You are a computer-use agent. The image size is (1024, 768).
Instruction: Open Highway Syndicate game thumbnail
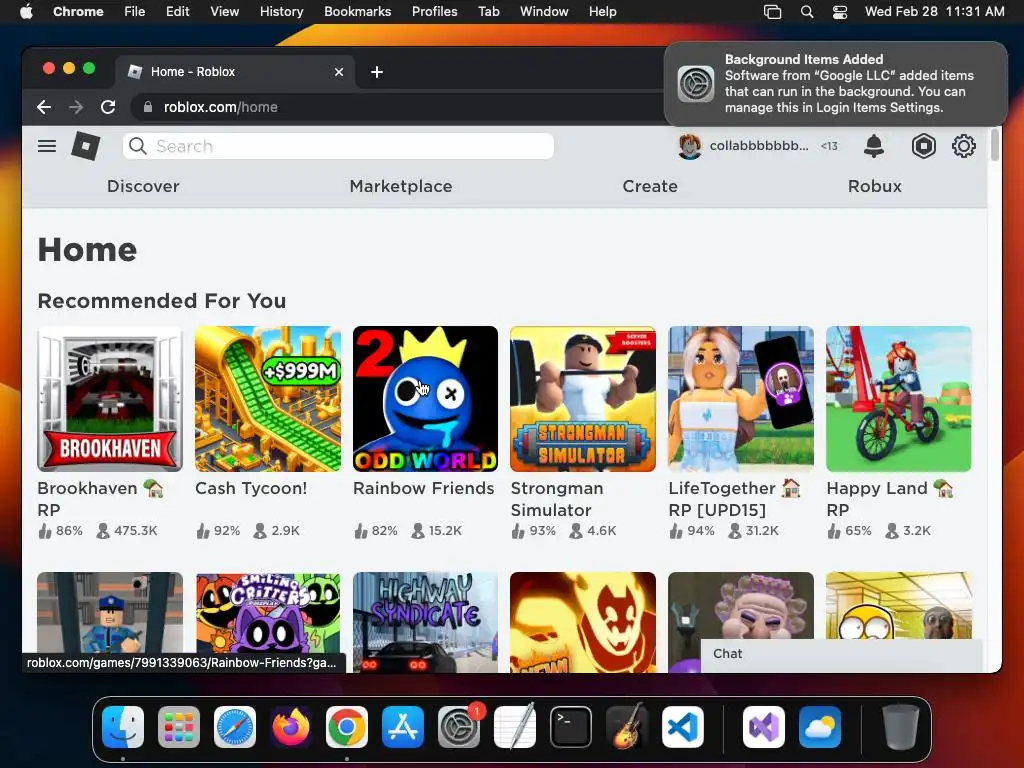(x=425, y=622)
